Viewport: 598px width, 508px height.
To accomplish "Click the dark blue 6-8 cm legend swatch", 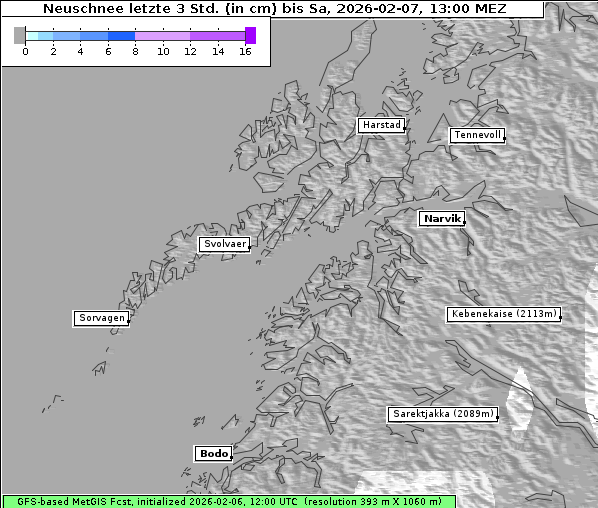I will pyautogui.click(x=121, y=36).
